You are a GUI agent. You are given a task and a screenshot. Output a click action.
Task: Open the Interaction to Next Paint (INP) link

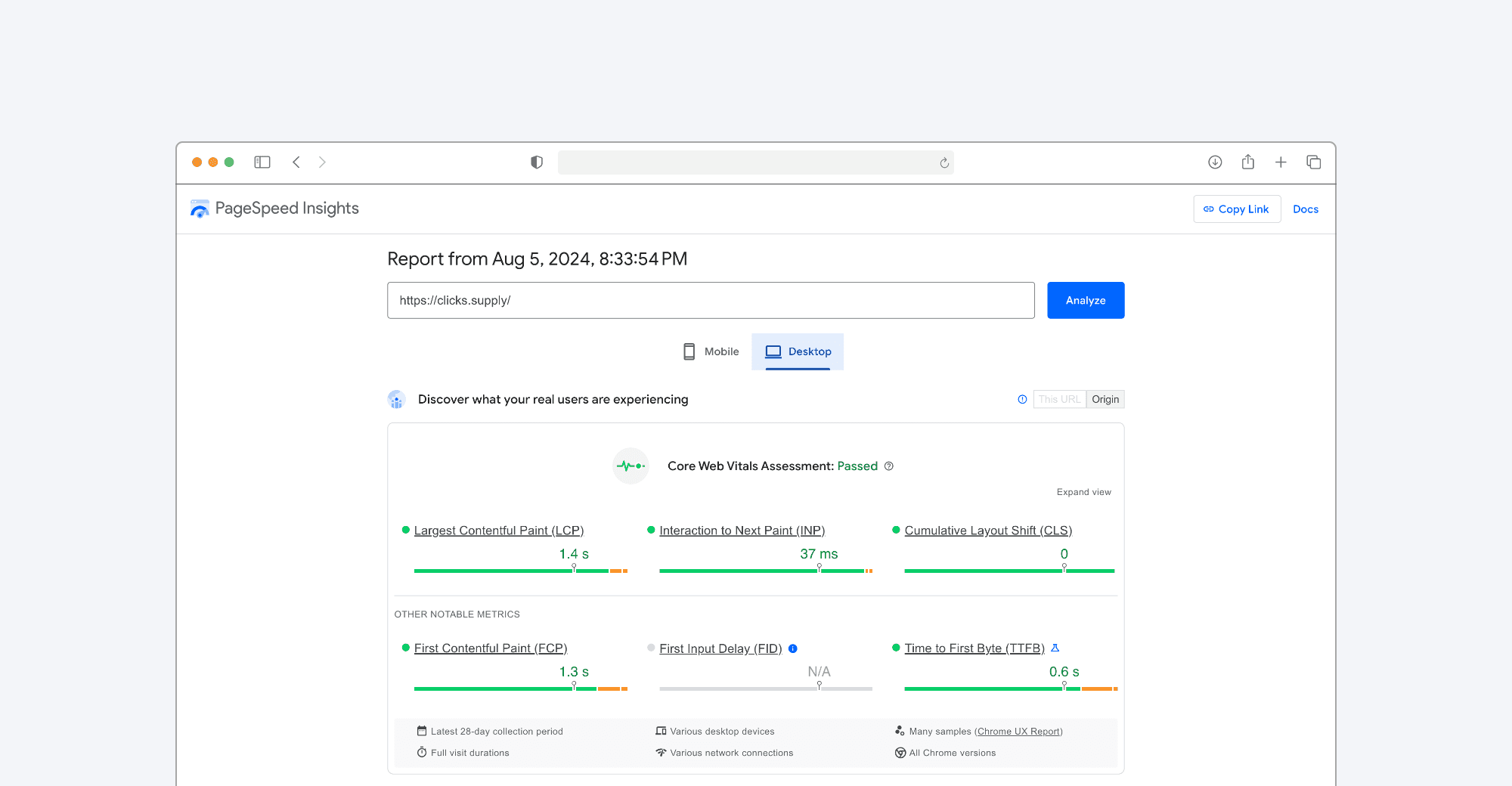[x=742, y=531]
